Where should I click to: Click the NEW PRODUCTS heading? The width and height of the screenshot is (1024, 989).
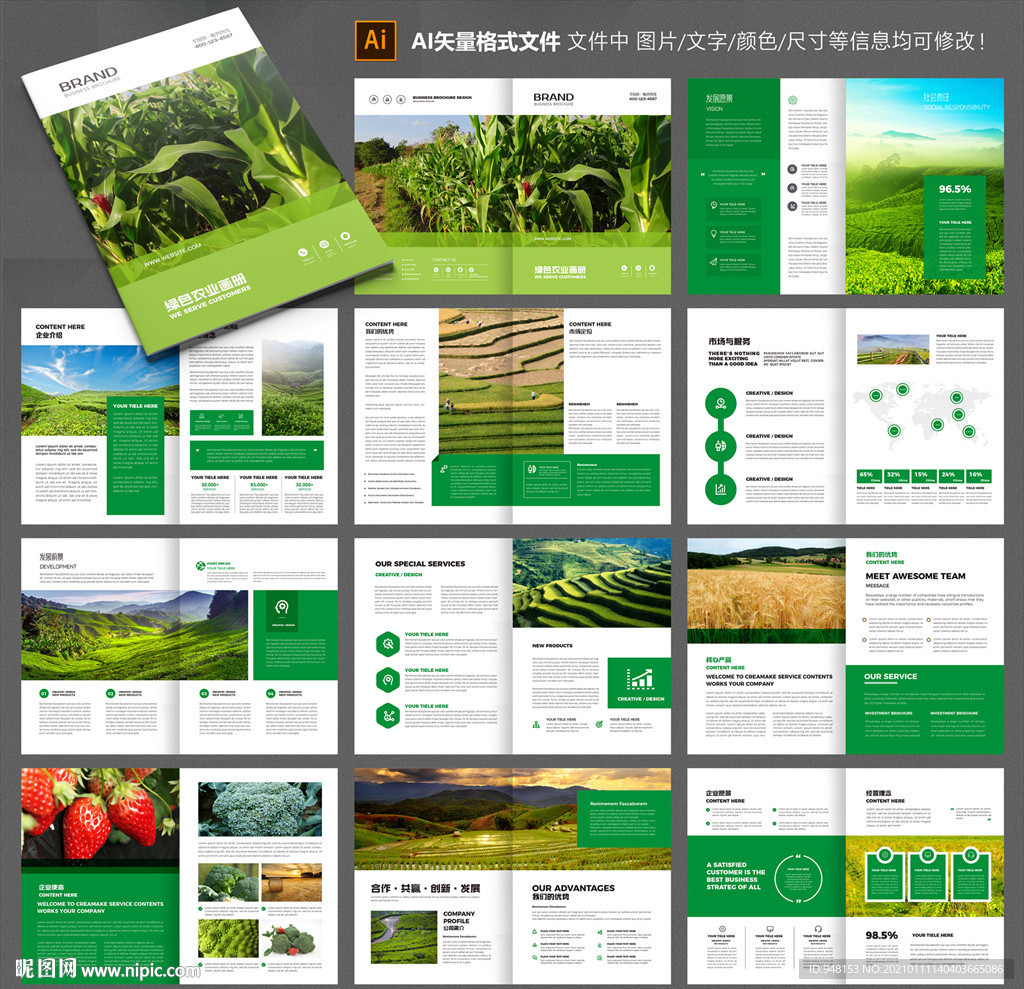pos(552,645)
